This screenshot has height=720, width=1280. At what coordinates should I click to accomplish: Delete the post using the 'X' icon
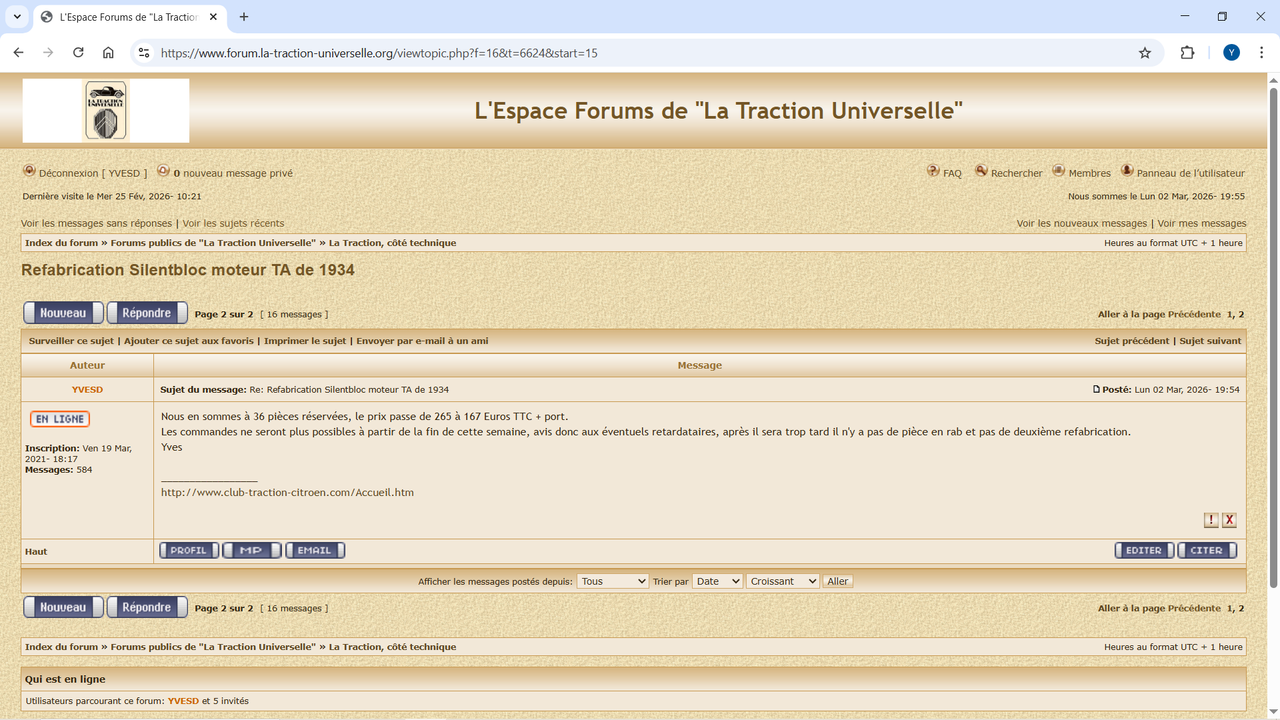pos(1230,520)
